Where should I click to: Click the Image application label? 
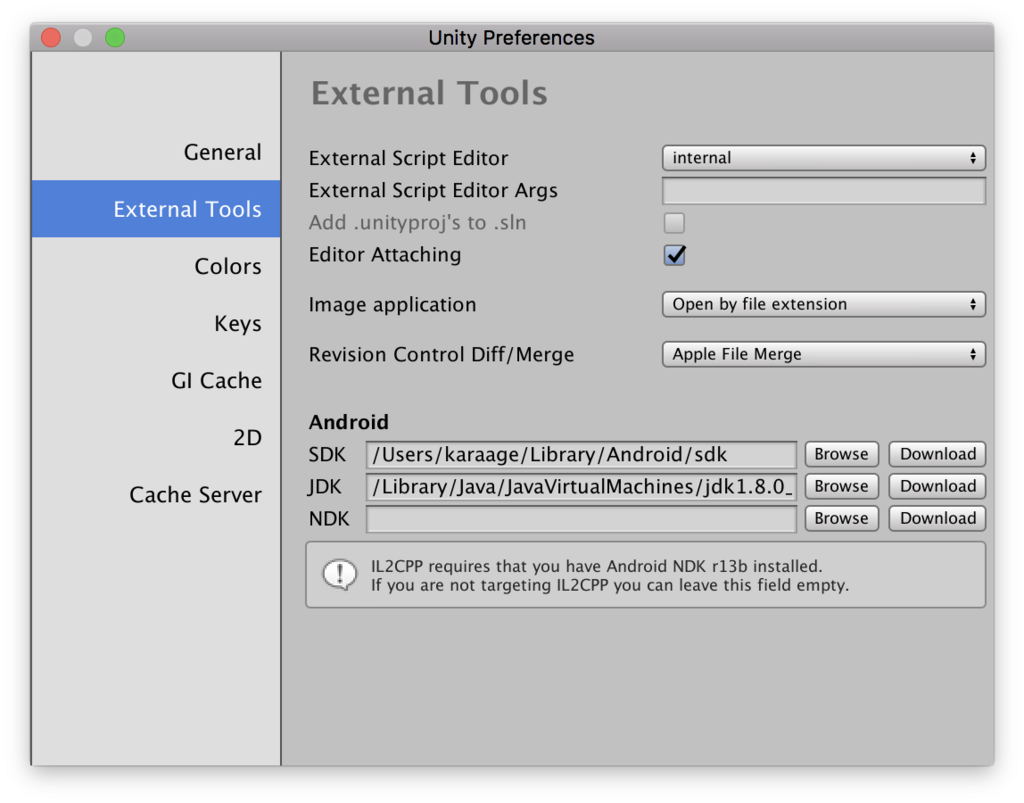tap(392, 305)
